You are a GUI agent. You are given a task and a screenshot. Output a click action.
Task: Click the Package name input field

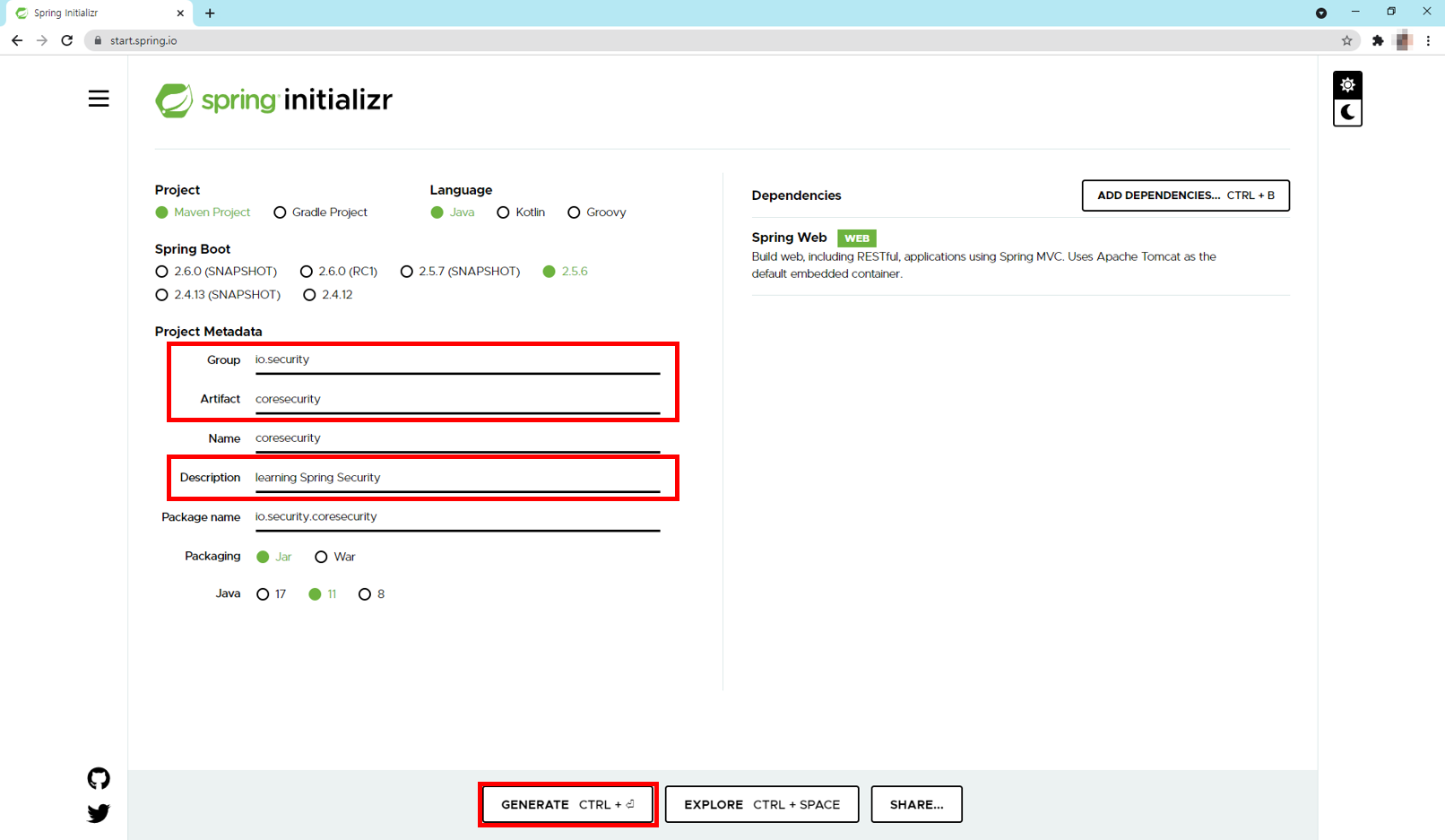point(457,517)
